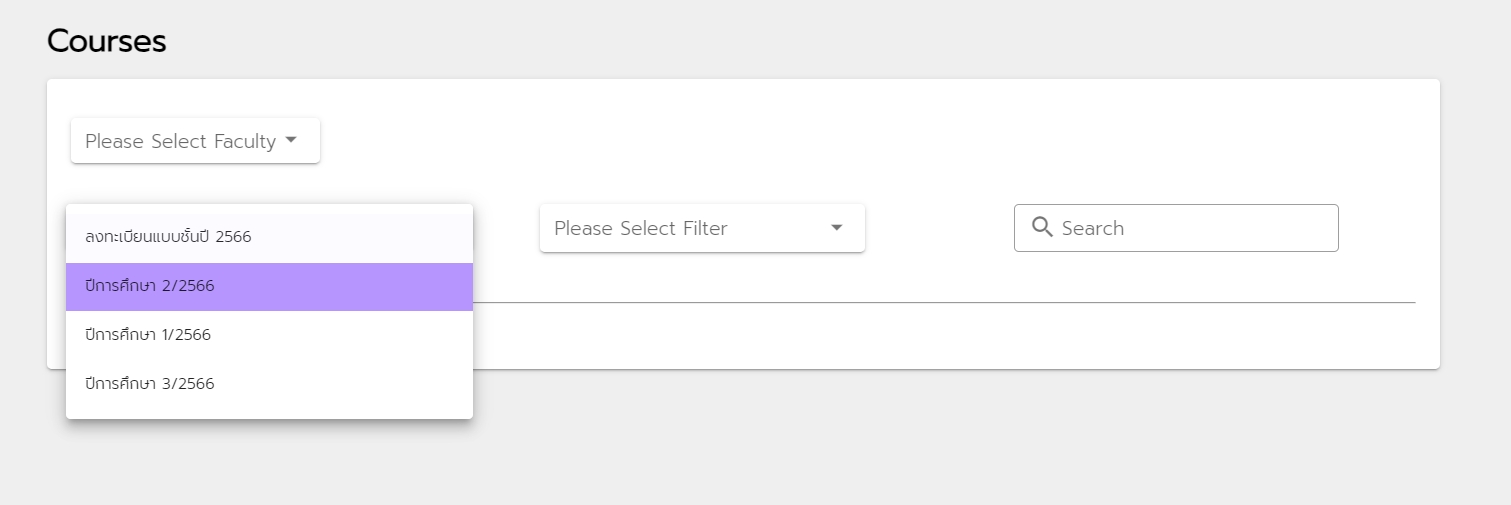Click the Search placeholder text

click(x=1093, y=228)
